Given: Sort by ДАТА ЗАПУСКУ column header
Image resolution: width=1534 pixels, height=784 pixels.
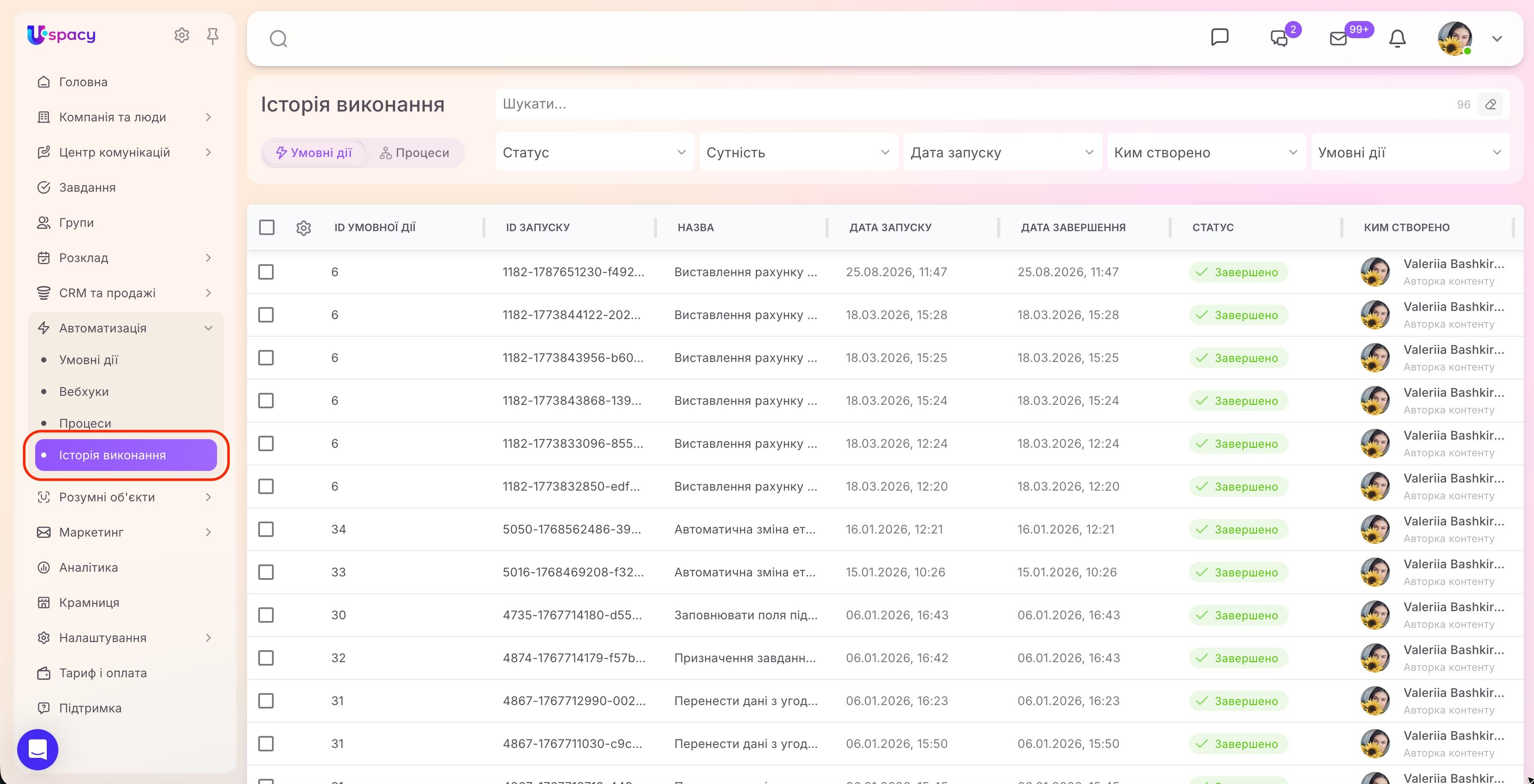Looking at the screenshot, I should pyautogui.click(x=890, y=227).
